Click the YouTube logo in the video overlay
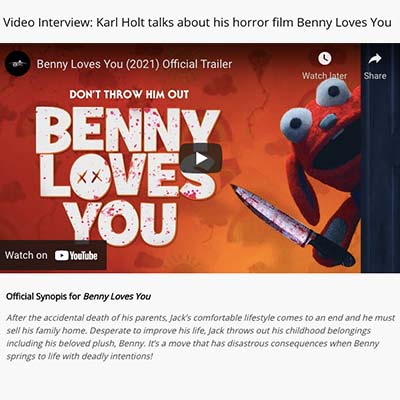 (76, 256)
